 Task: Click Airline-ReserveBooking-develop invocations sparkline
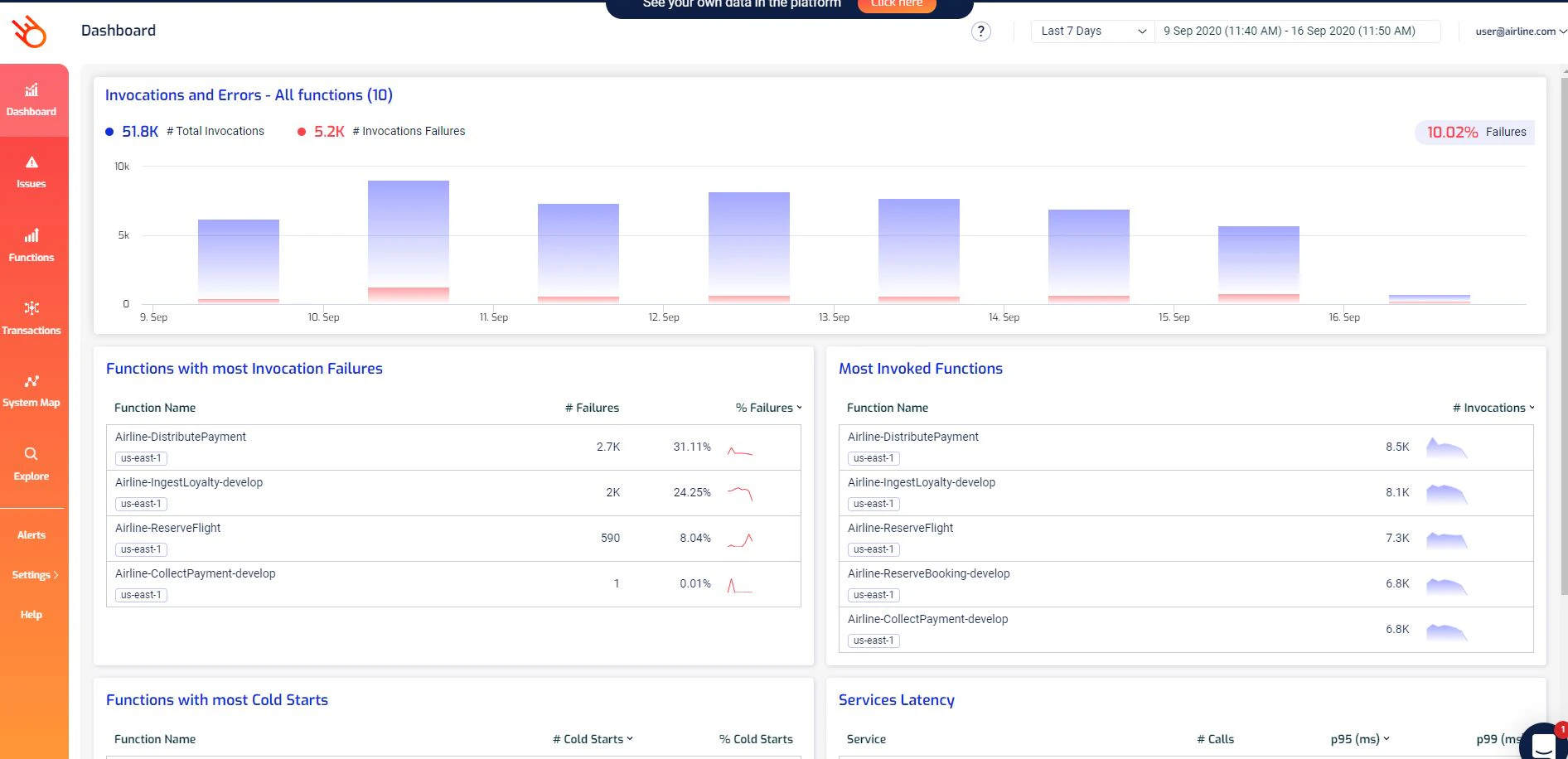(1447, 585)
